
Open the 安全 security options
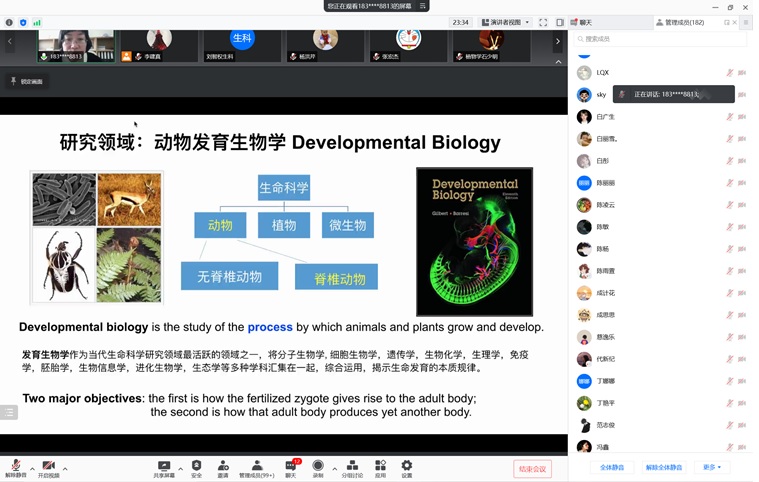pyautogui.click(x=196, y=467)
